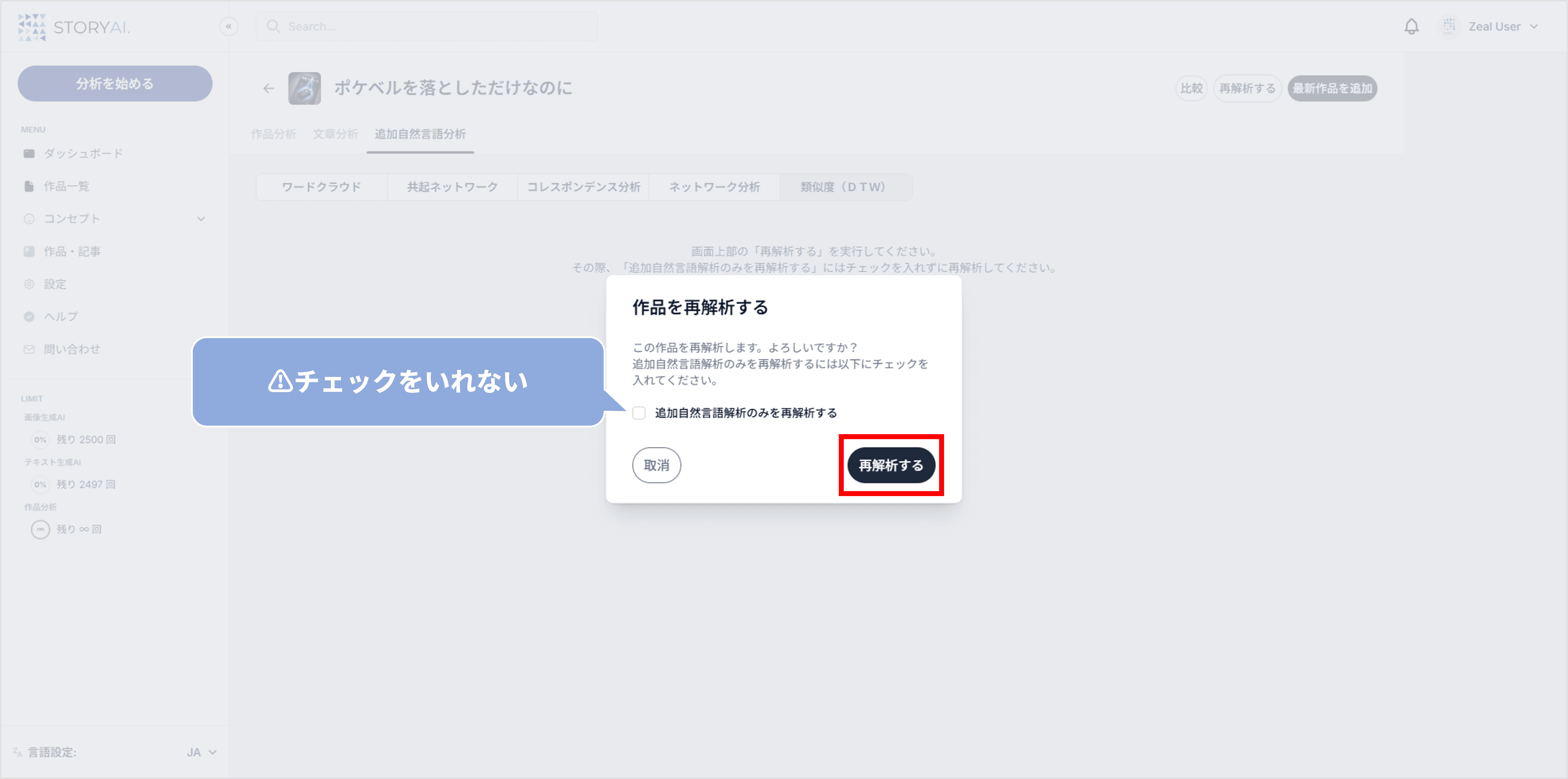Click the StoryAI logo

tap(74, 27)
